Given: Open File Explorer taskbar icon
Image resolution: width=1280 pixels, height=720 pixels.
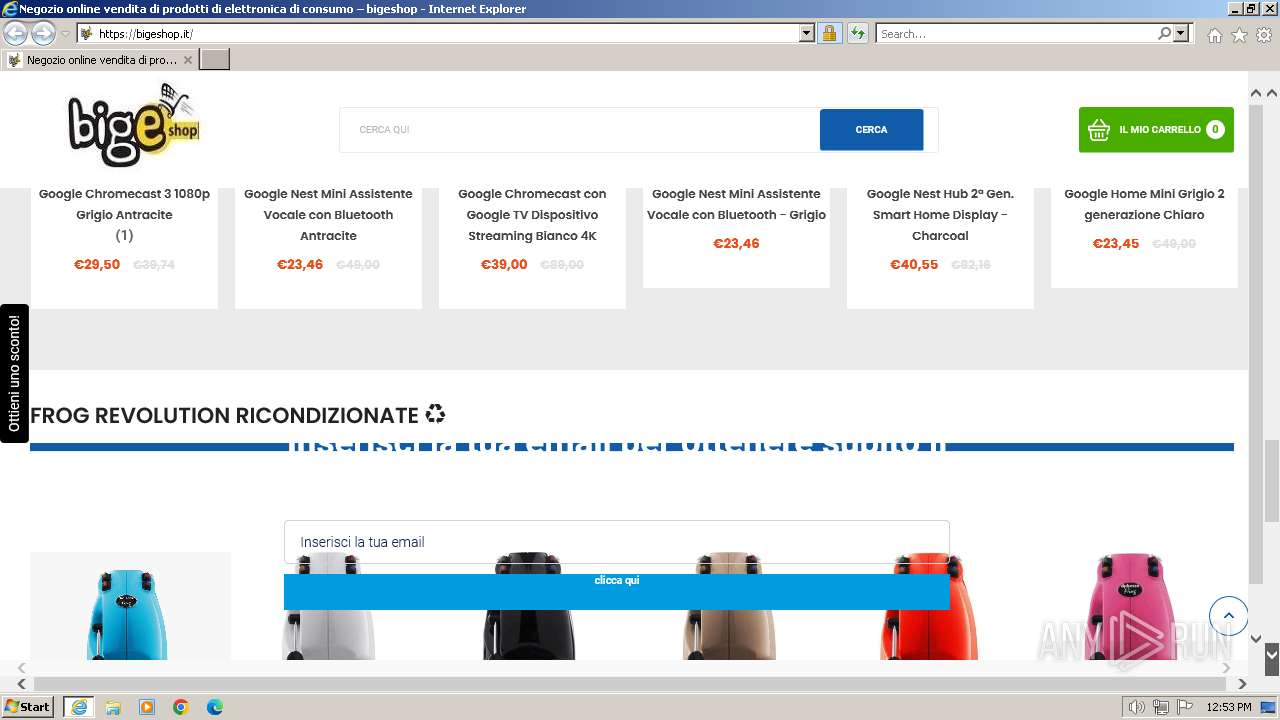Looking at the screenshot, I should coord(113,707).
